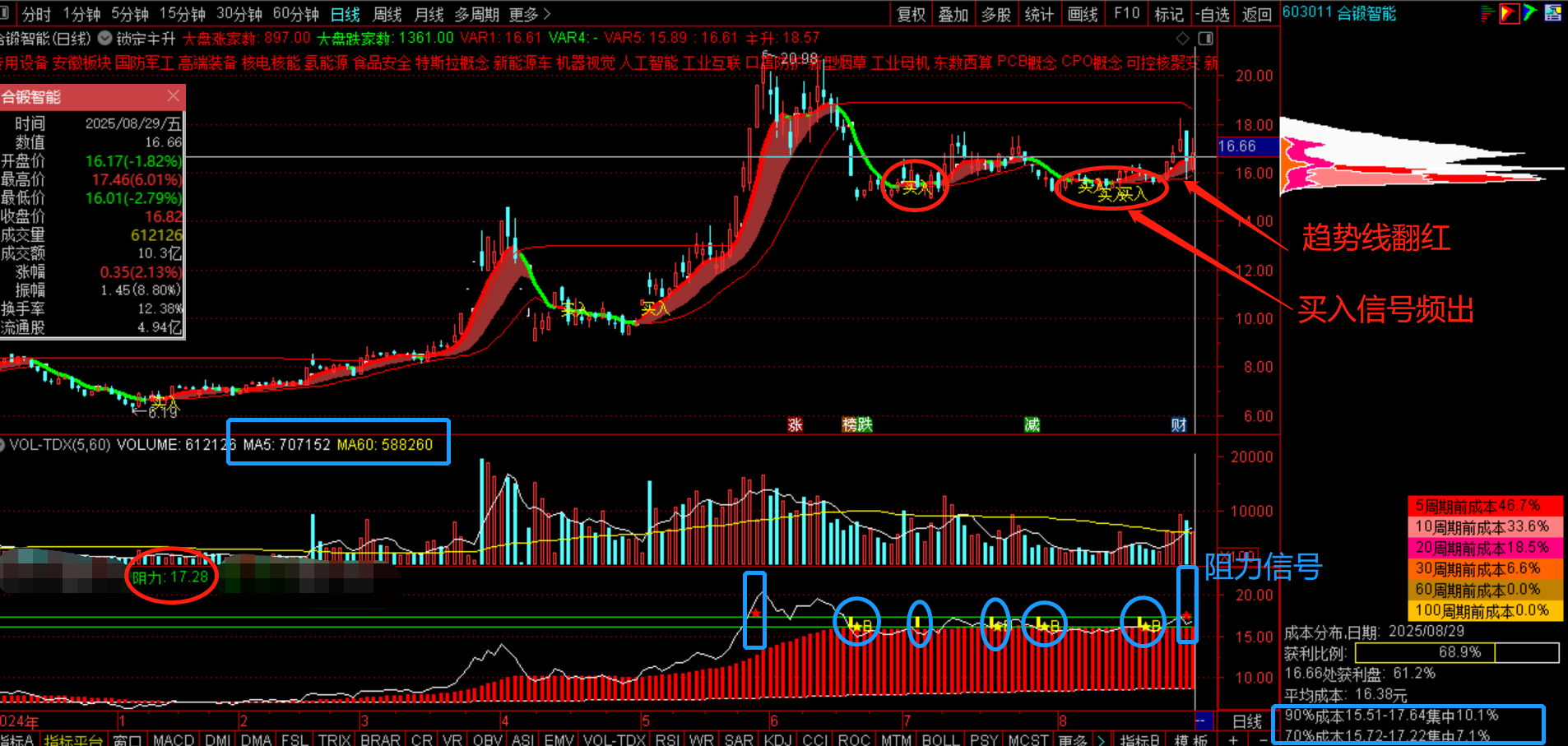This screenshot has width=1568, height=746.
Task: Click the green-blue arrow icon
Action: [x=1530, y=12]
